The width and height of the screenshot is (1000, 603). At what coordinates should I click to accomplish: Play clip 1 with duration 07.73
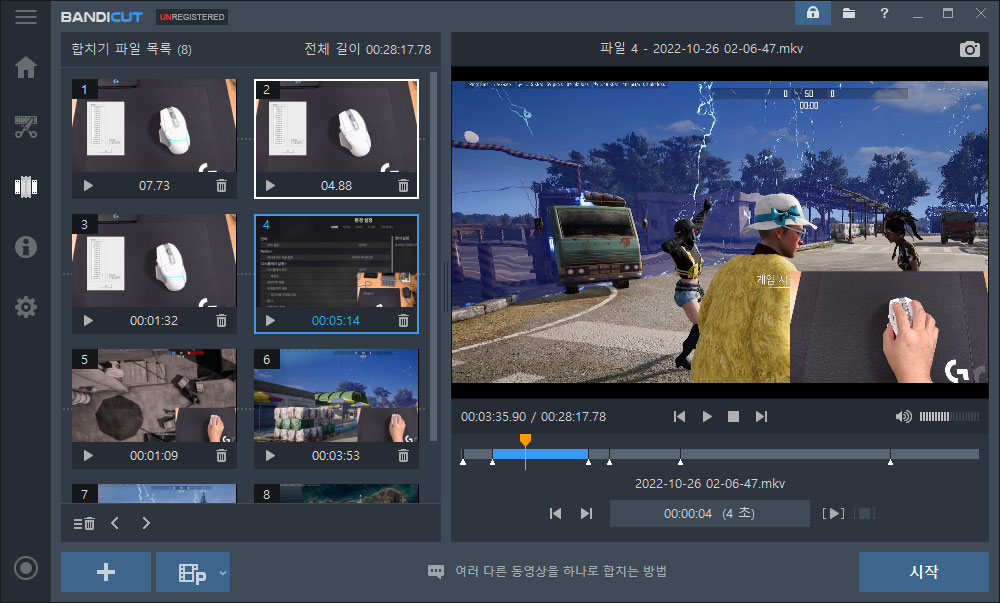(x=88, y=185)
